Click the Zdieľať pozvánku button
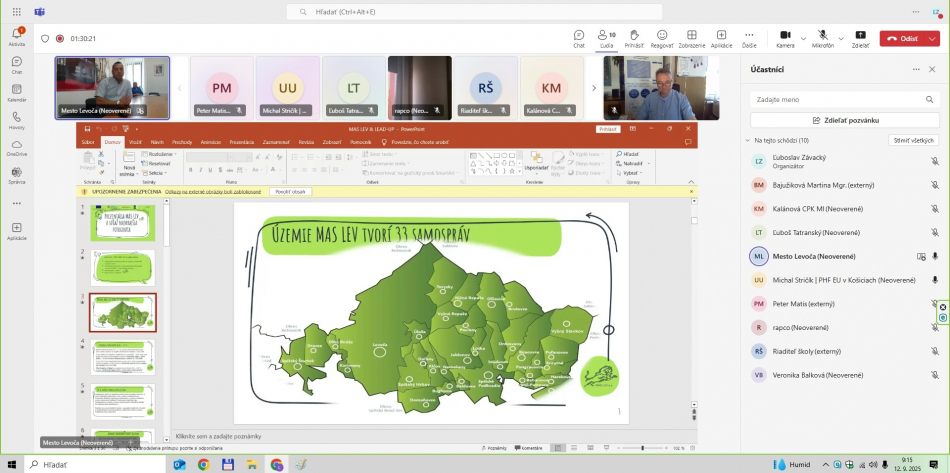Viewport: 950px width, 473px height. click(845, 119)
